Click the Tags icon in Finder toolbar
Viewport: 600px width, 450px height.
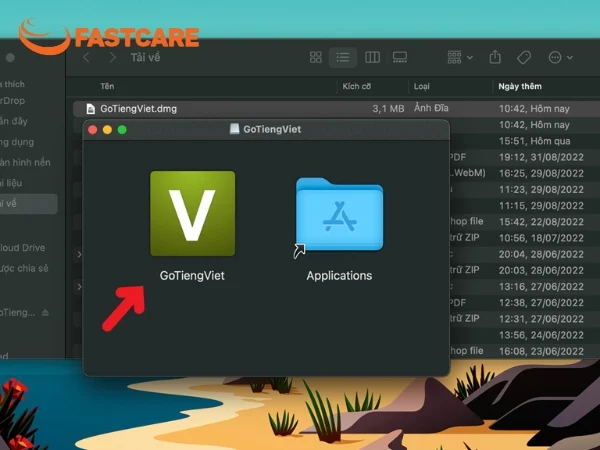tap(524, 57)
